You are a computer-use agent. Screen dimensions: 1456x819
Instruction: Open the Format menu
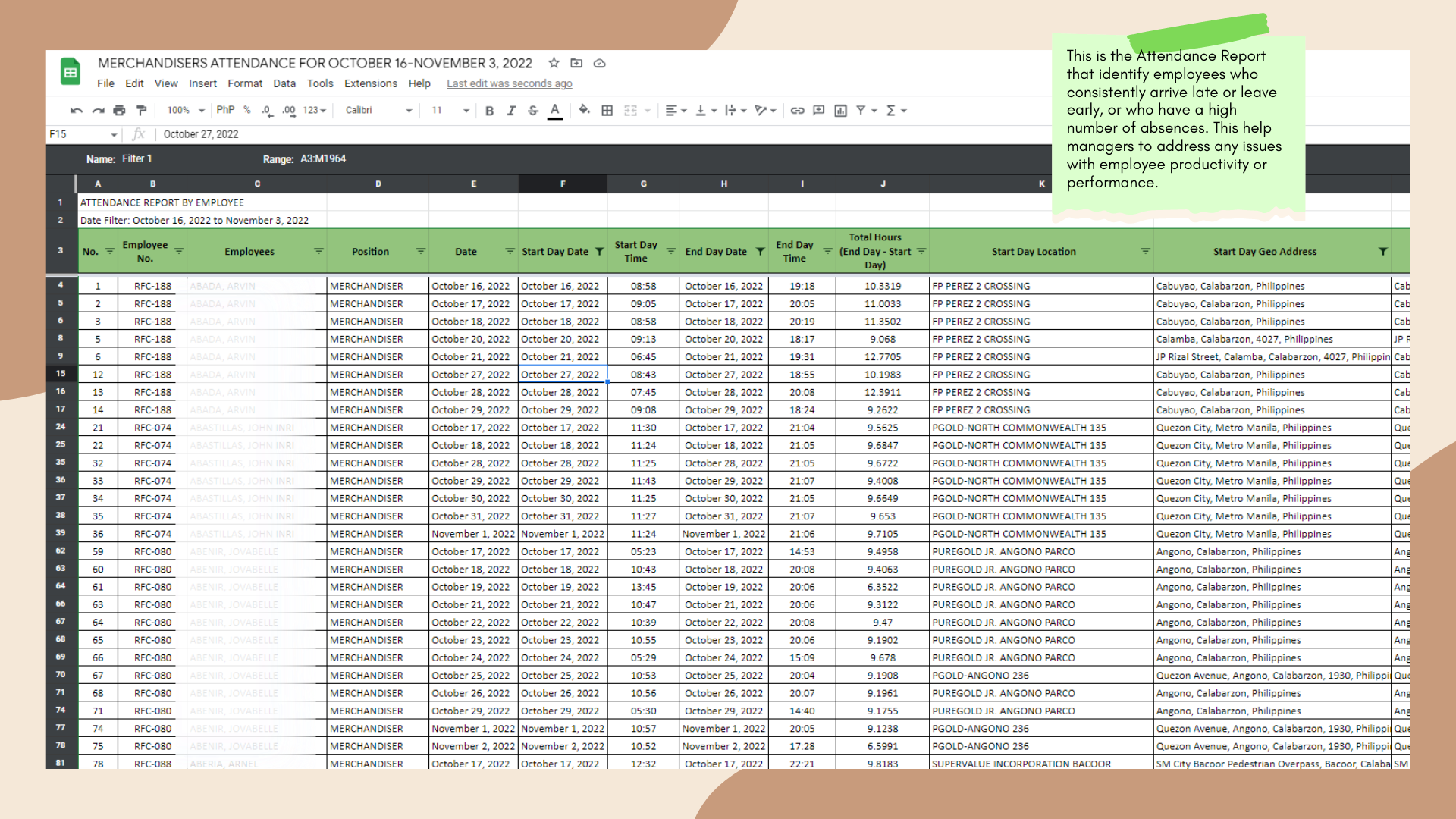245,83
